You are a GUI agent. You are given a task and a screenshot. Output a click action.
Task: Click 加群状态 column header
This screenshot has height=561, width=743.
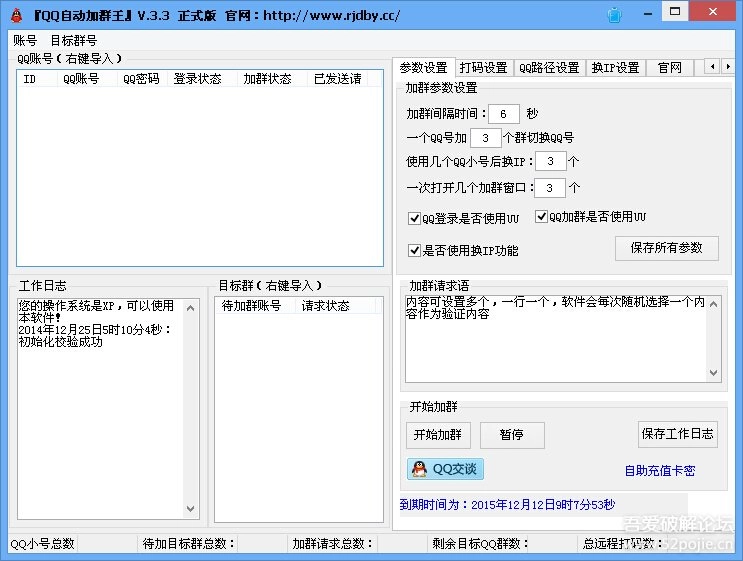pyautogui.click(x=272, y=79)
